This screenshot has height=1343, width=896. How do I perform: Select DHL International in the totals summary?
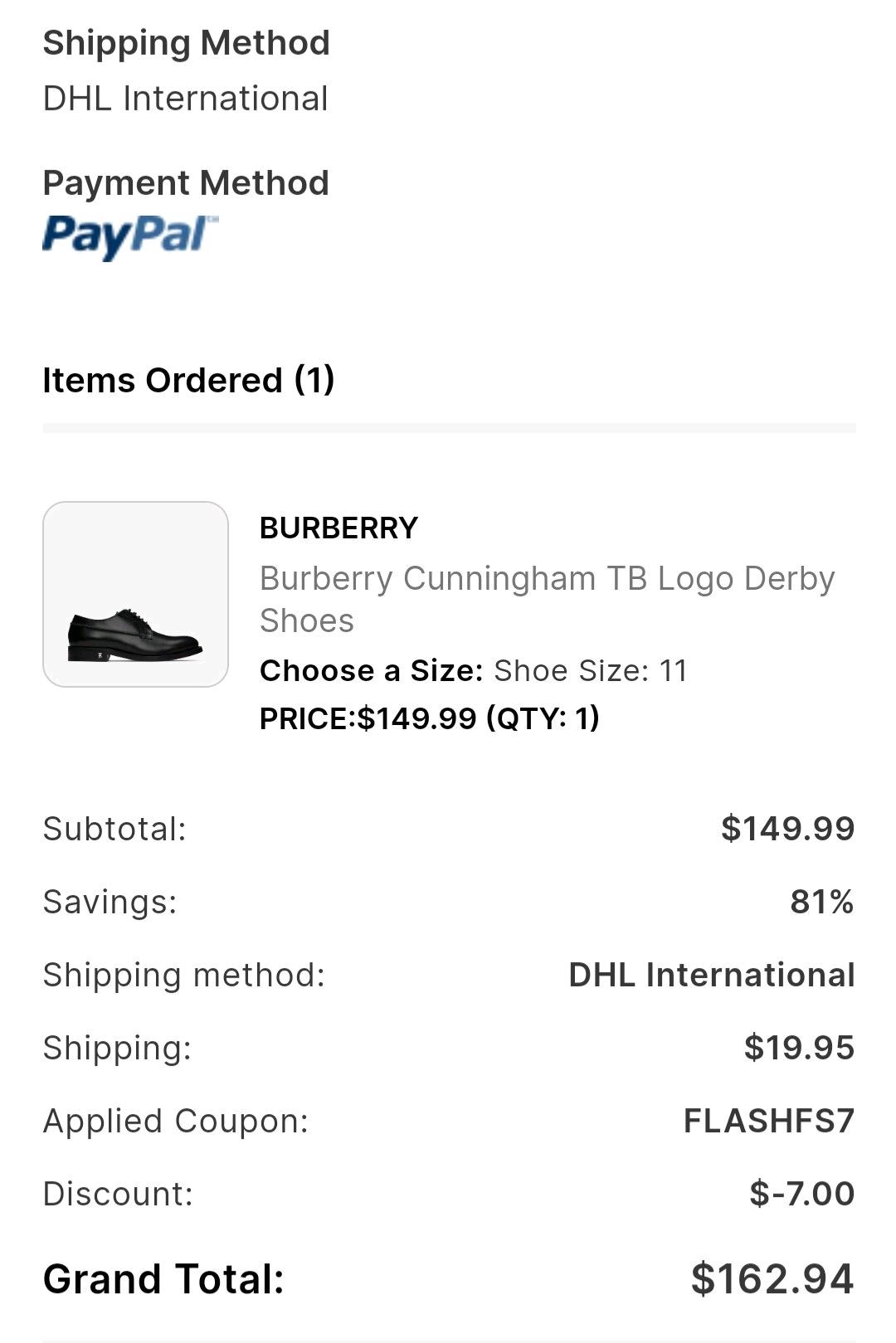point(712,975)
